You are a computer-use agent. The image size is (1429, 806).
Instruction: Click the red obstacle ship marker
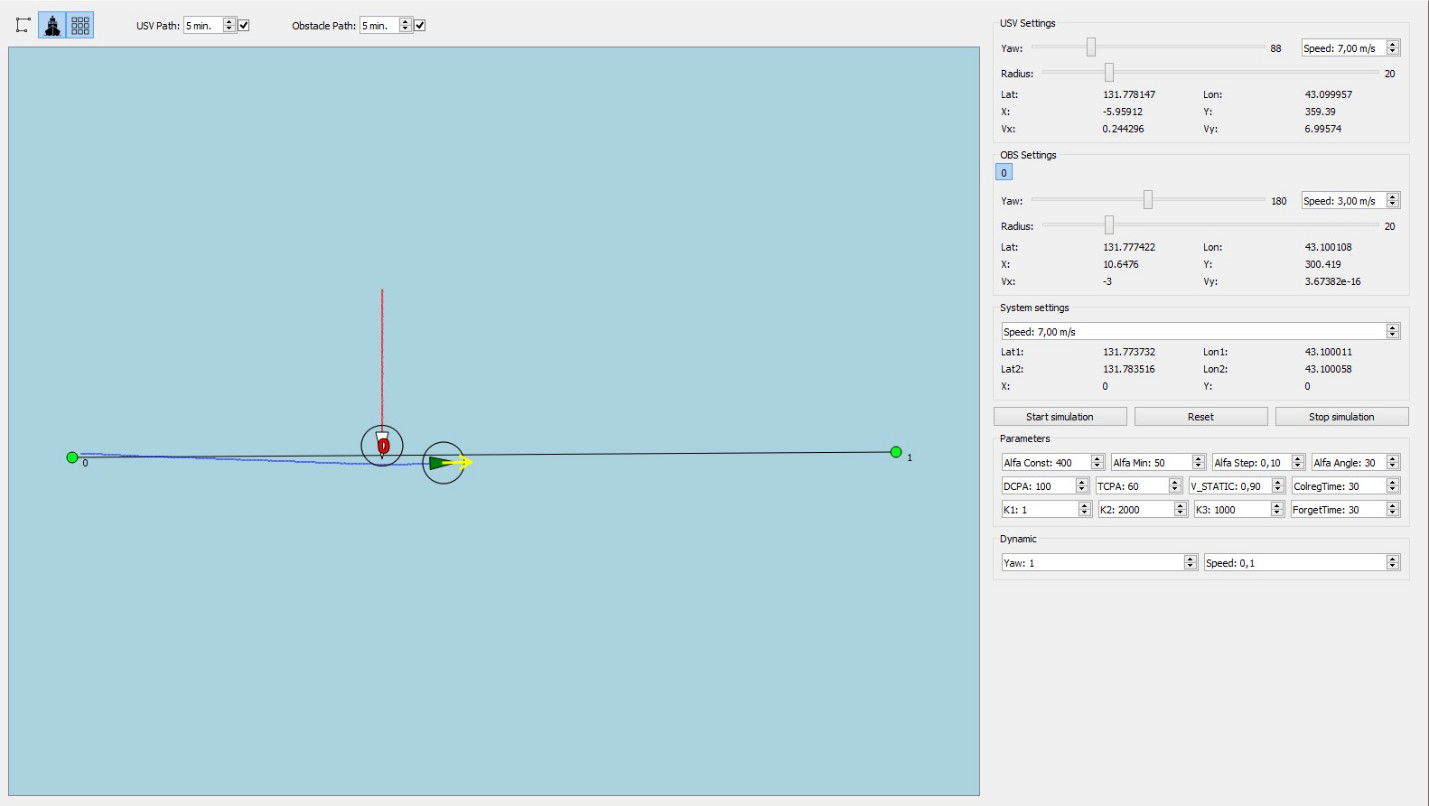point(383,446)
